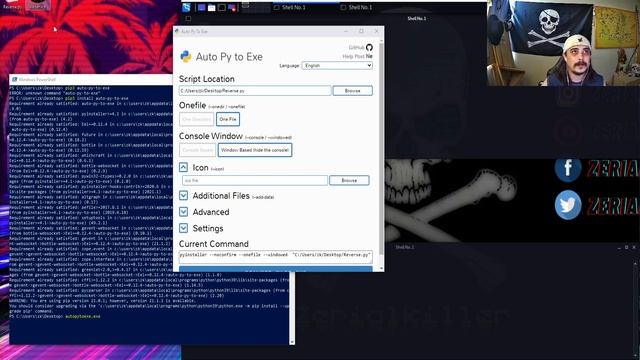
Task: Open the GitHub link icon
Action: pyautogui.click(x=369, y=47)
